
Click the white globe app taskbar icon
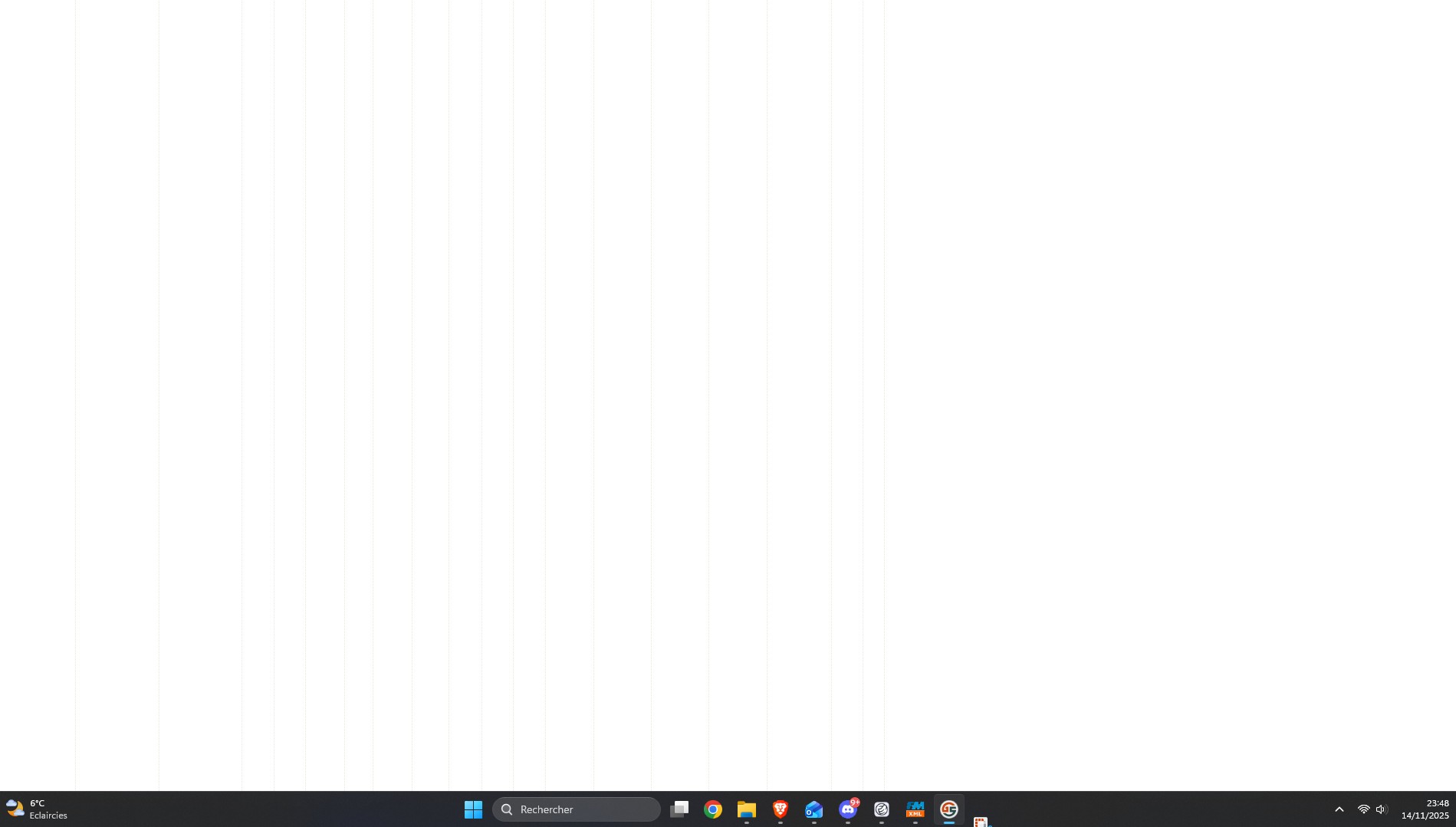882,809
